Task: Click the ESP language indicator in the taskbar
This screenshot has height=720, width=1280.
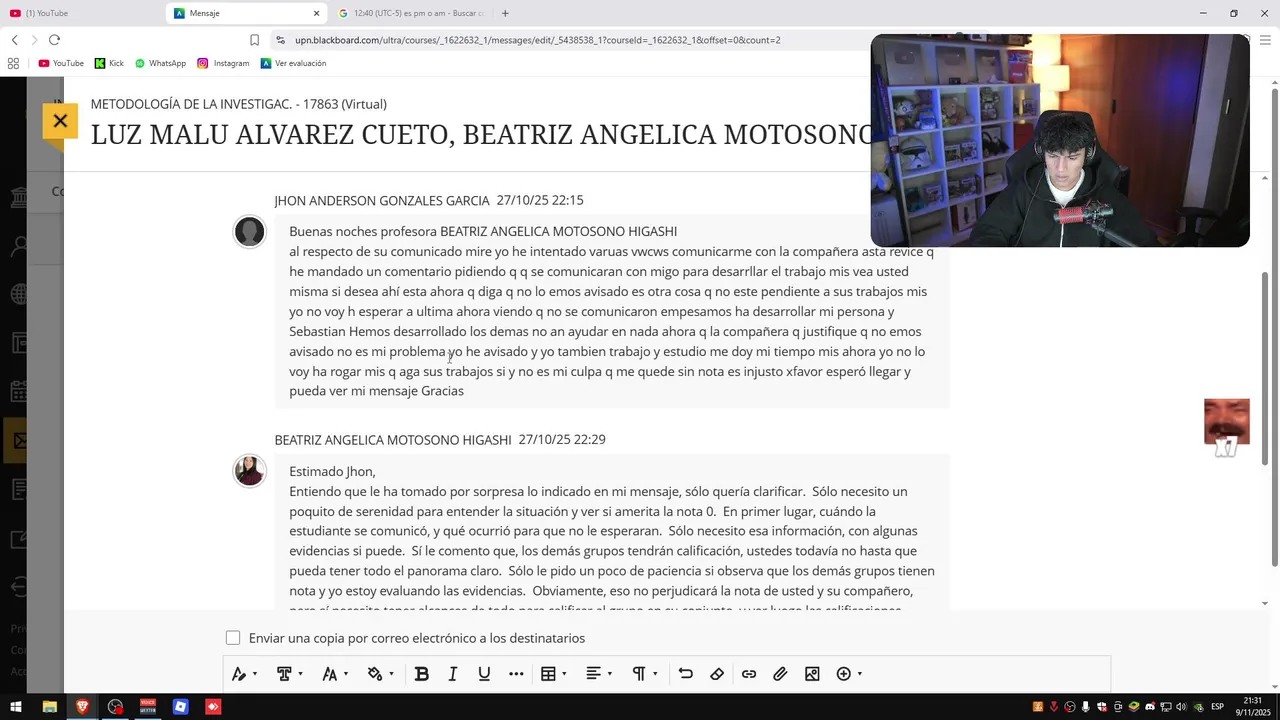Action: [x=1217, y=707]
